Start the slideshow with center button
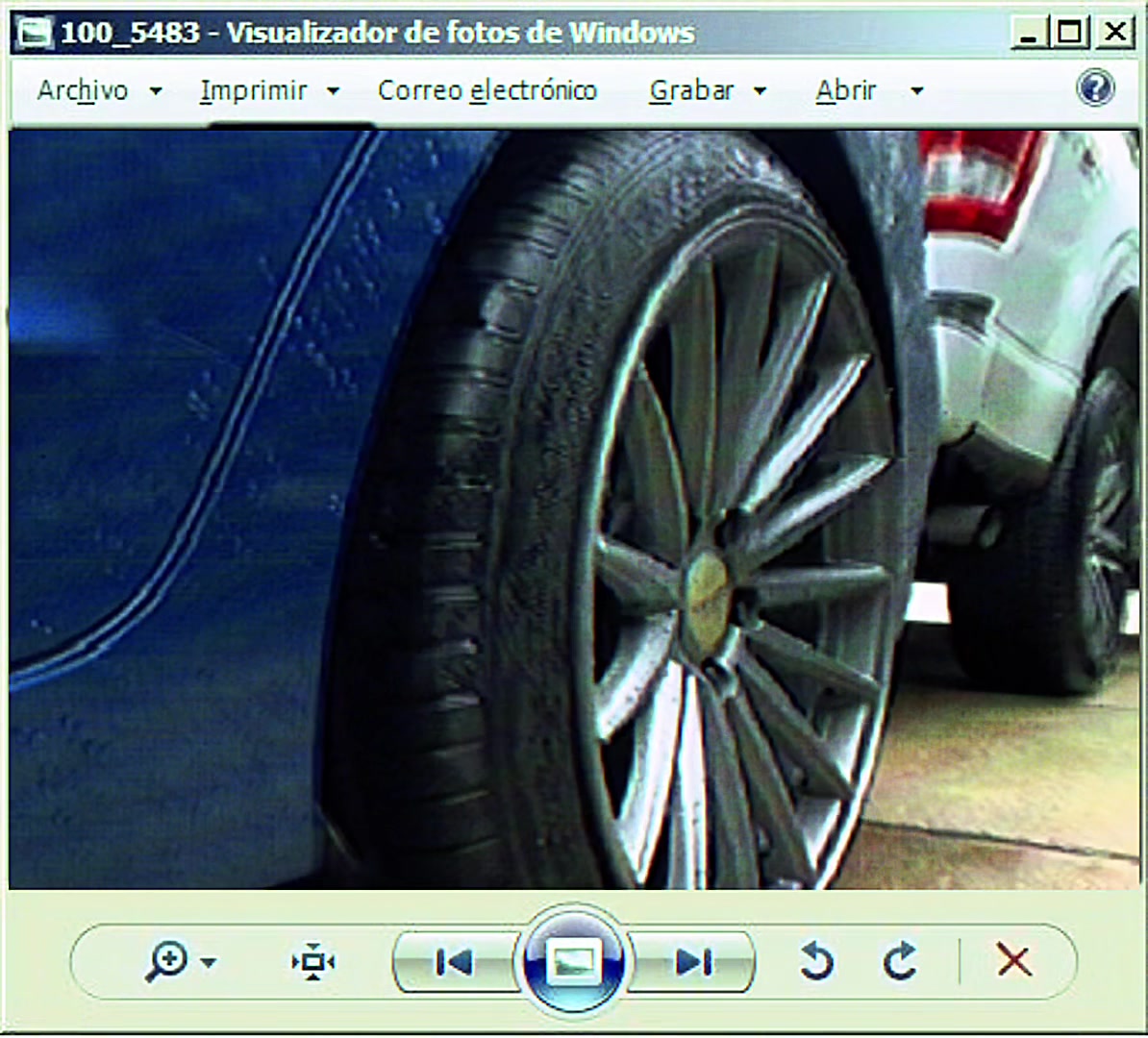Viewport: 1148px width, 1038px height. pyautogui.click(x=573, y=960)
